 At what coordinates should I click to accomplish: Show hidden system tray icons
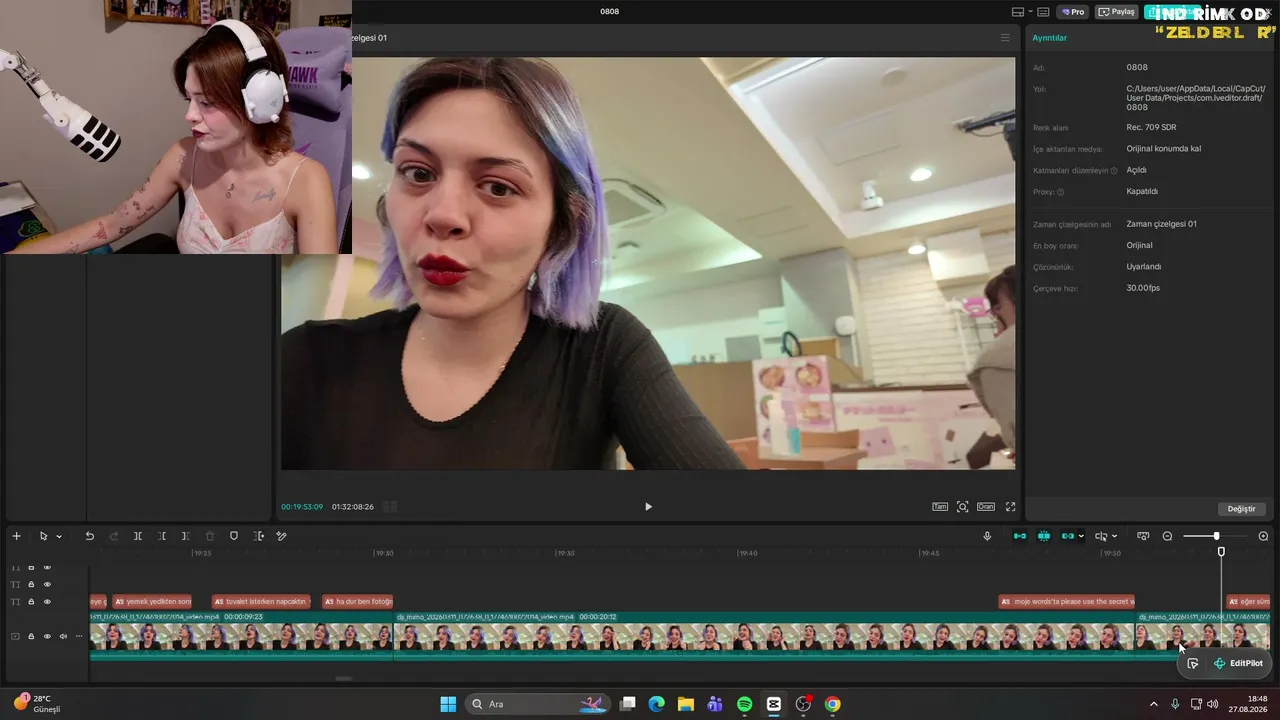click(x=1153, y=704)
